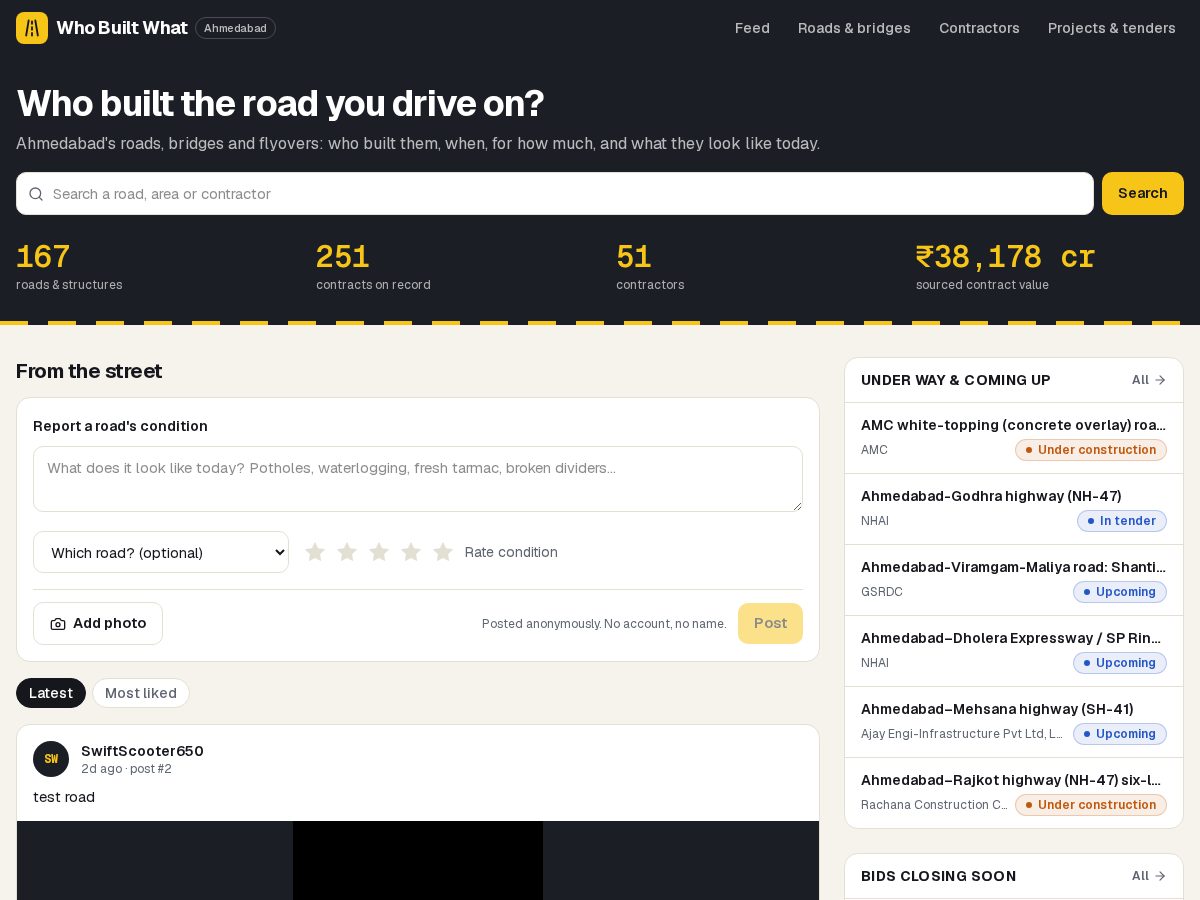This screenshot has width=1200, height=900.
Task: Click Under construction badge on AMC row
Action: [x=1091, y=450]
